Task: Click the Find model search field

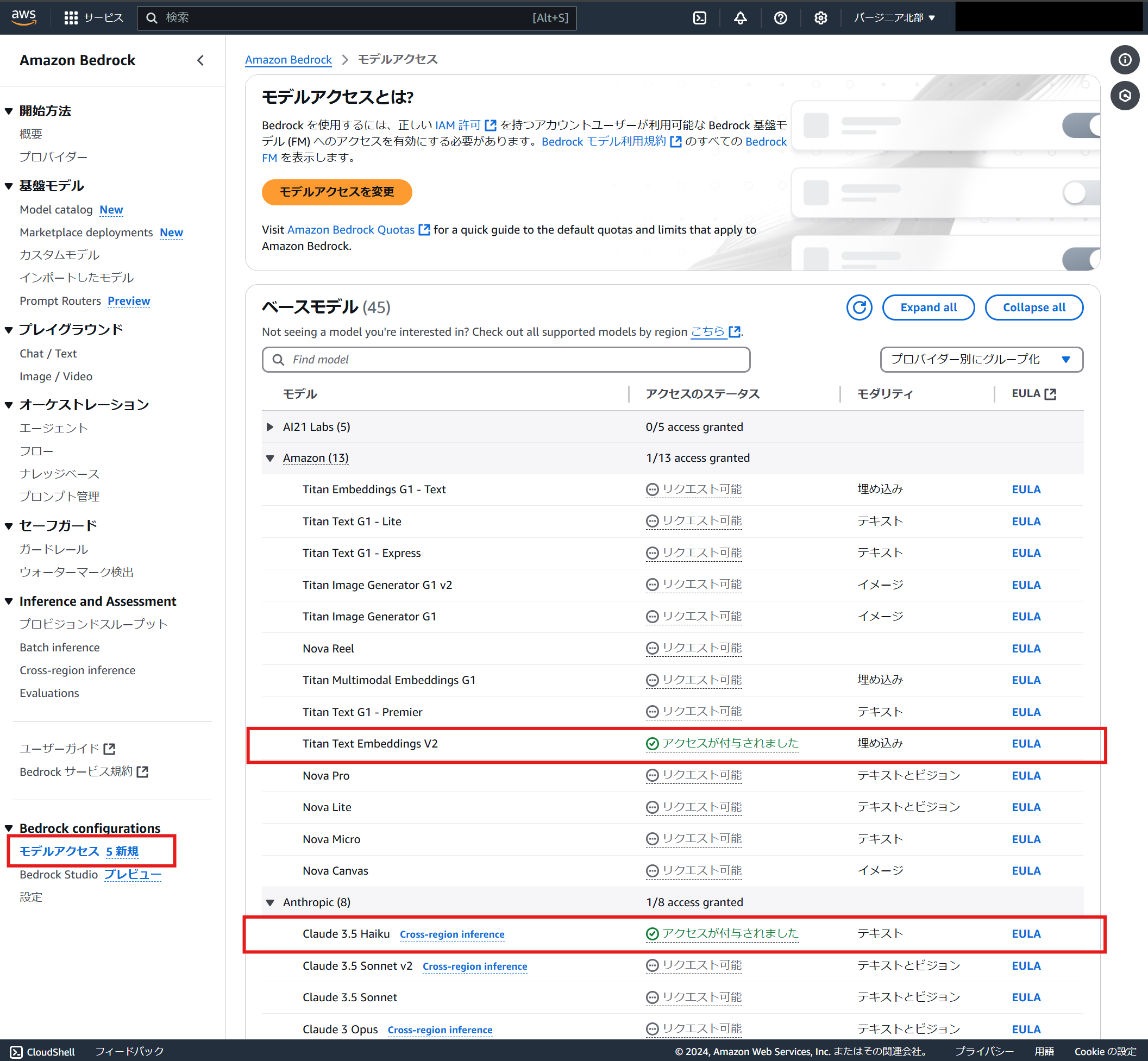Action: pyautogui.click(x=506, y=360)
